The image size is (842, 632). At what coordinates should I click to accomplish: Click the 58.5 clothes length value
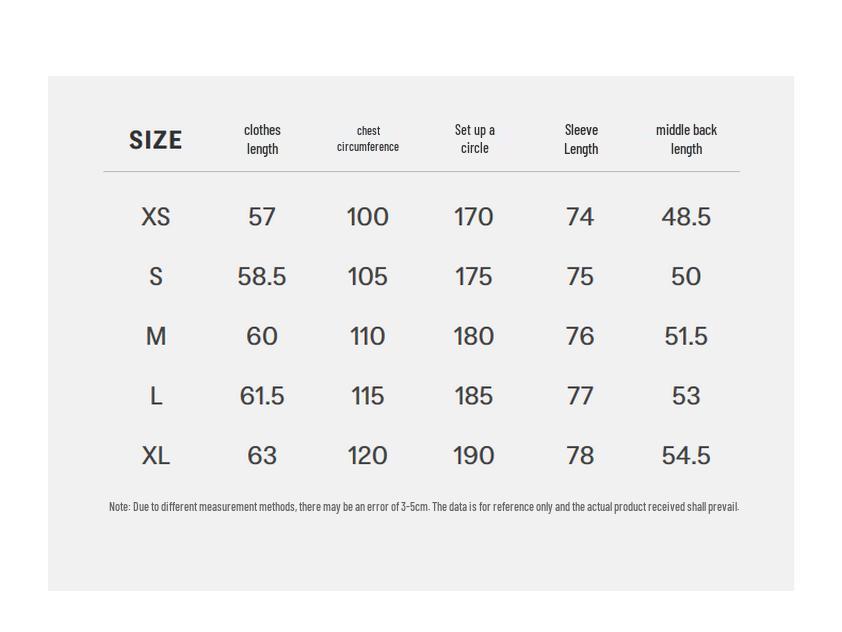(x=262, y=277)
